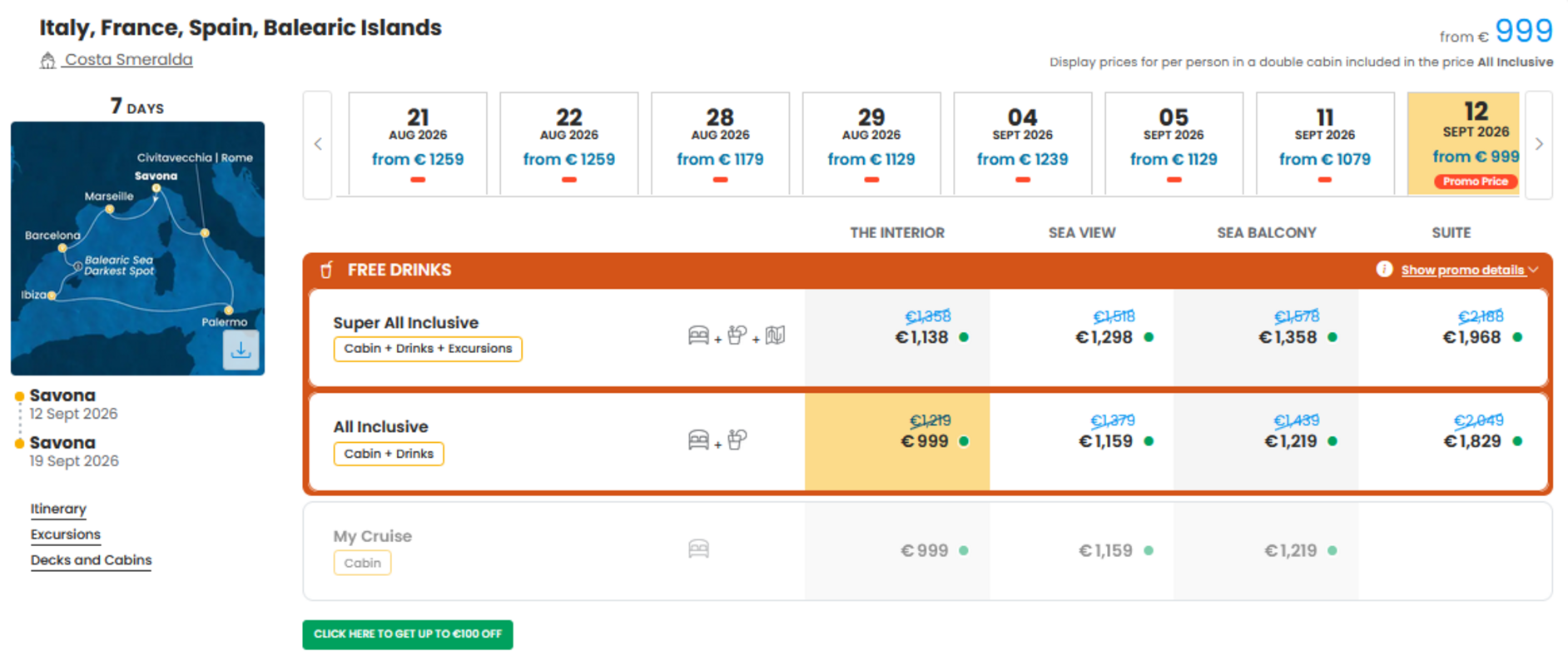Screen dimensions: 1568x666
Task: Click the ship icon beside Costa Smeralda
Action: 48,60
